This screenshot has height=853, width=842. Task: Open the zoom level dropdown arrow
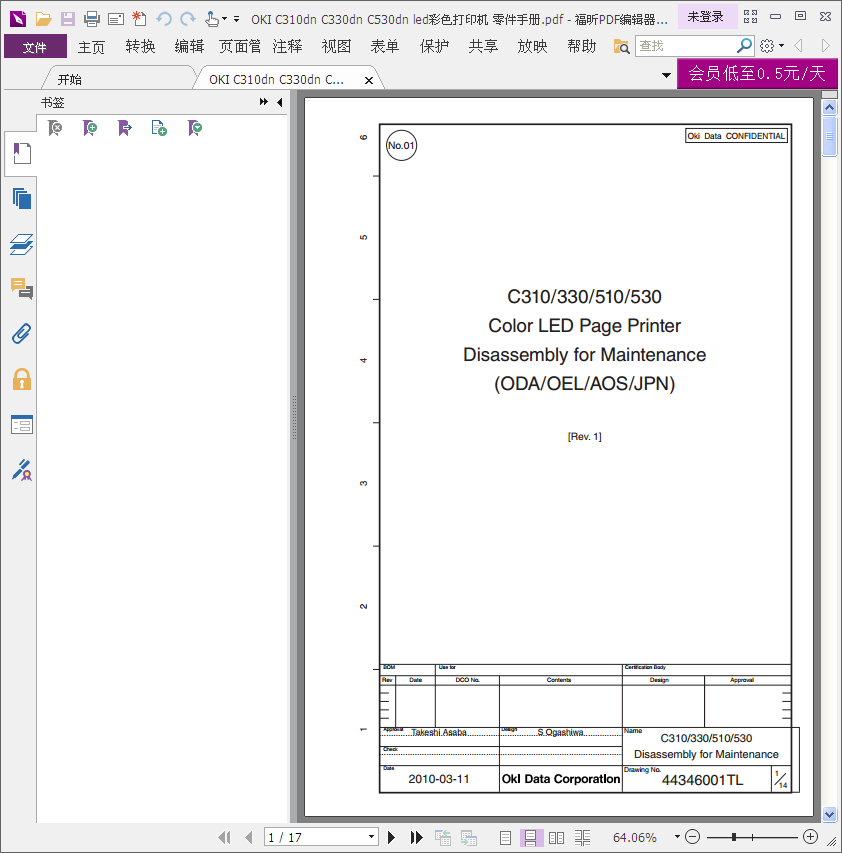(677, 837)
